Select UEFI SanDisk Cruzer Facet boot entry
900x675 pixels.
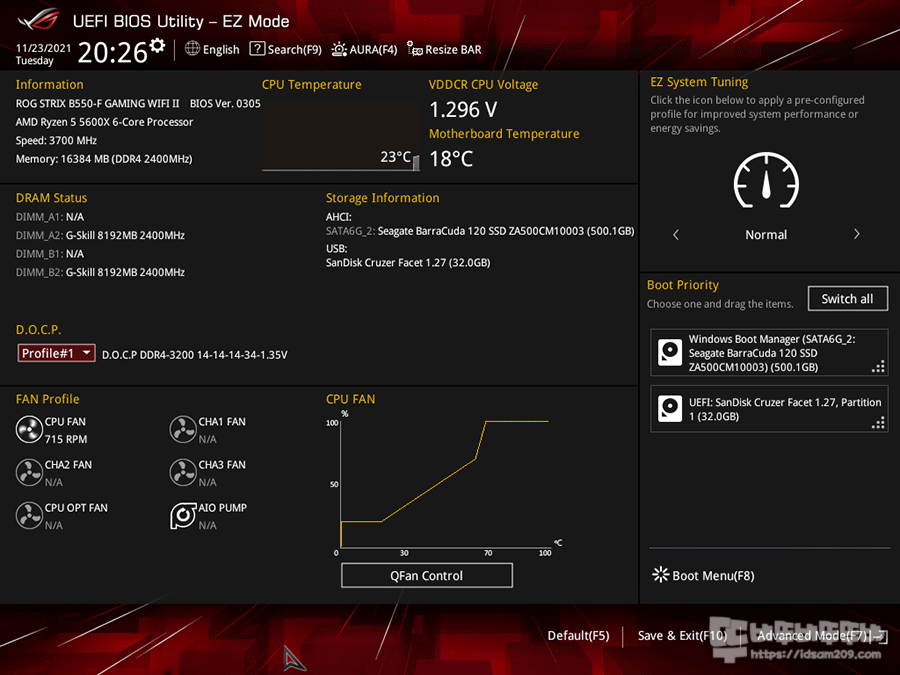769,409
